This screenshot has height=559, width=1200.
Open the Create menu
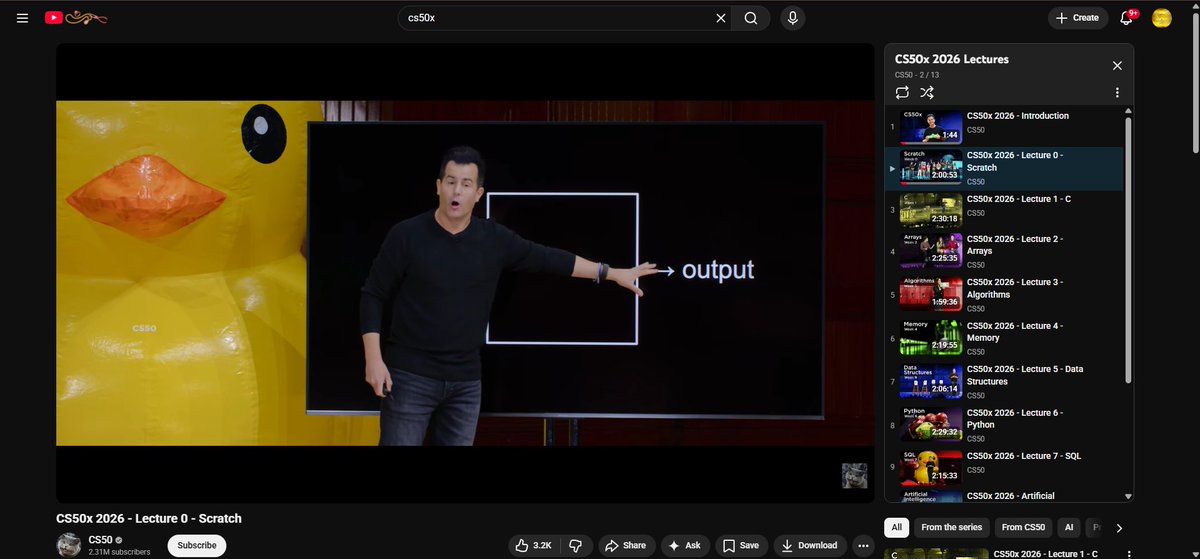pos(1078,18)
